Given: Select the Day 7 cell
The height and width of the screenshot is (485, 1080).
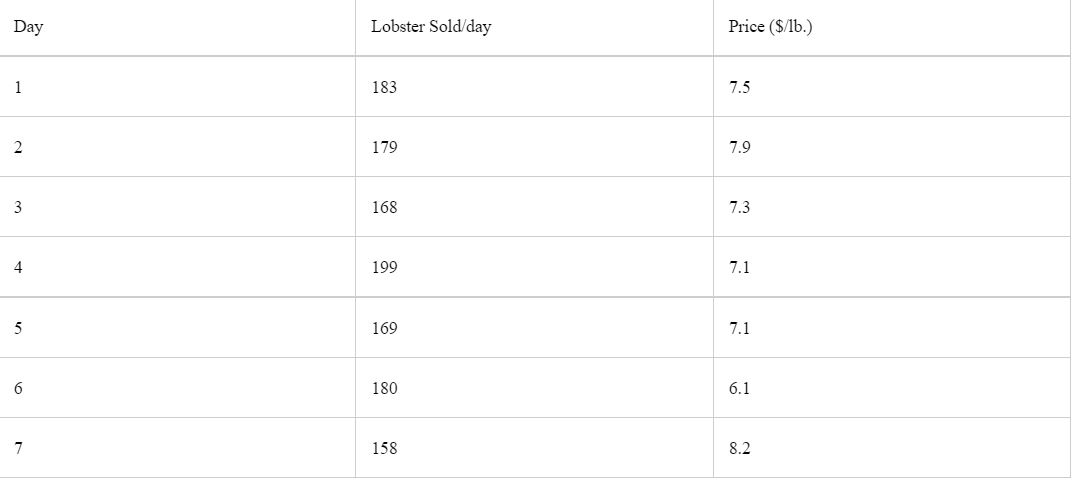Looking at the screenshot, I should [177, 448].
